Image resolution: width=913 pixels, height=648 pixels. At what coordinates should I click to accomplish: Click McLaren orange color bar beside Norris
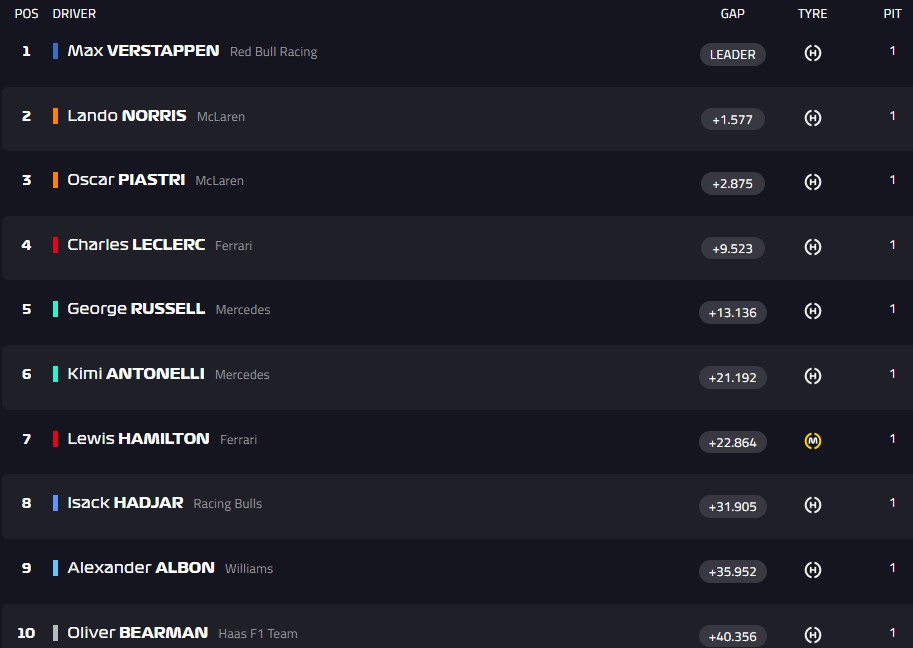point(55,116)
